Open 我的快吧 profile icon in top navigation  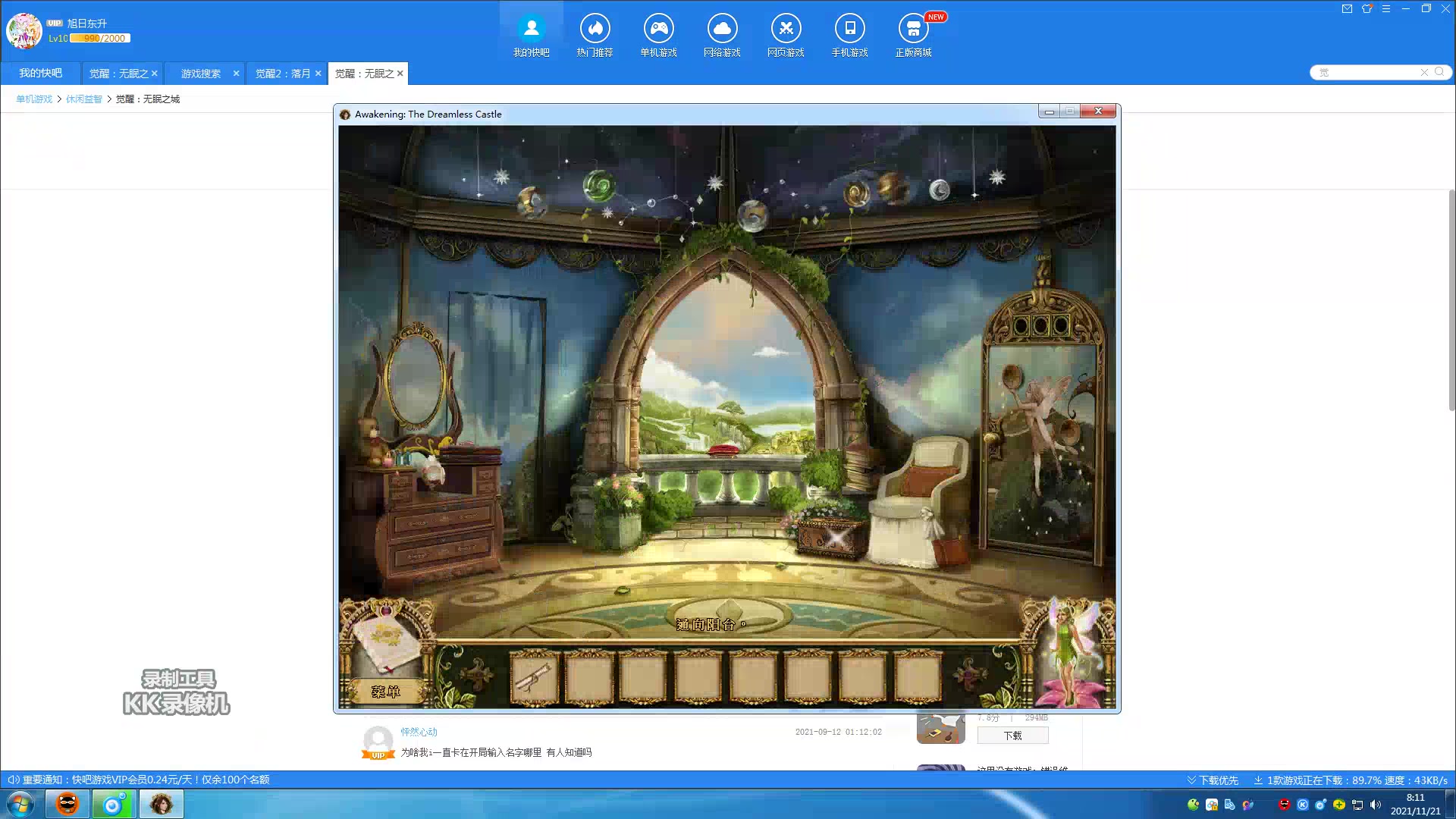(x=531, y=28)
